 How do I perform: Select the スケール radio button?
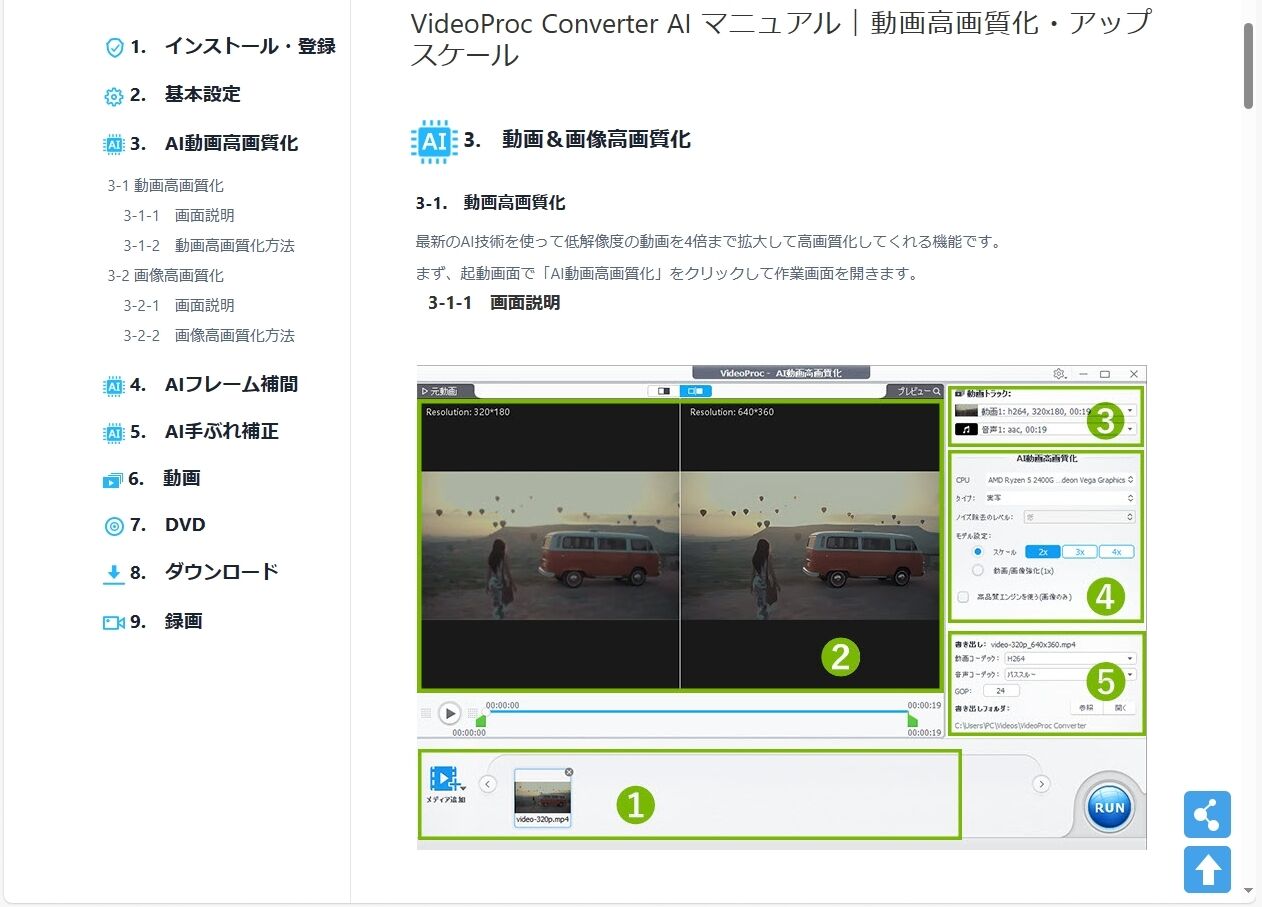[x=978, y=551]
